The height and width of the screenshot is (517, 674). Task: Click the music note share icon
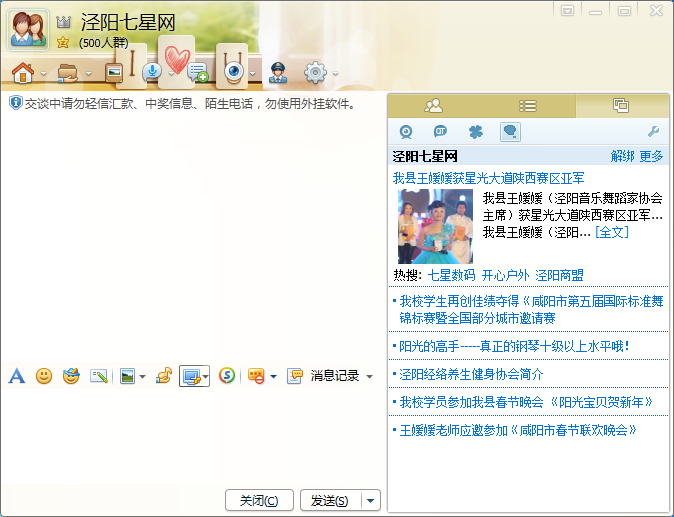[x=164, y=376]
